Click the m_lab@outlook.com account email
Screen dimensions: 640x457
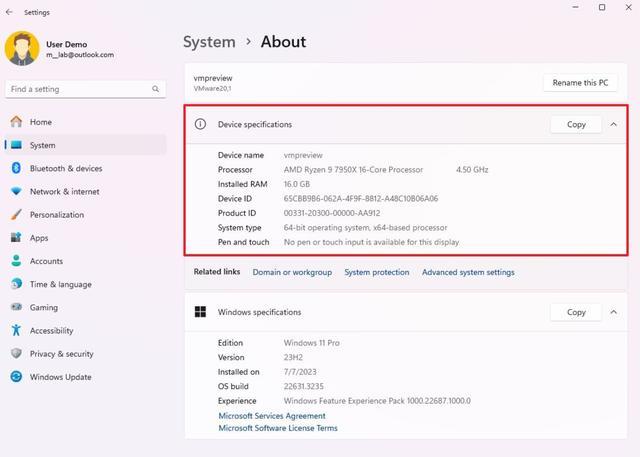click(x=80, y=55)
